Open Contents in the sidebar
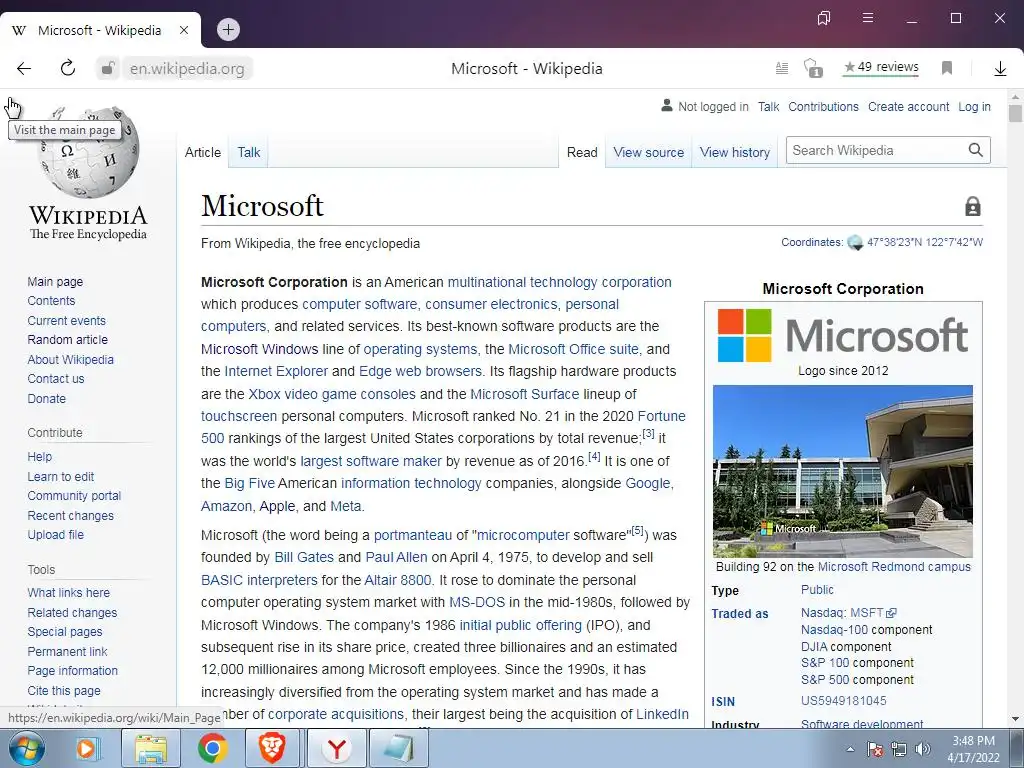The height and width of the screenshot is (768, 1024). (52, 300)
